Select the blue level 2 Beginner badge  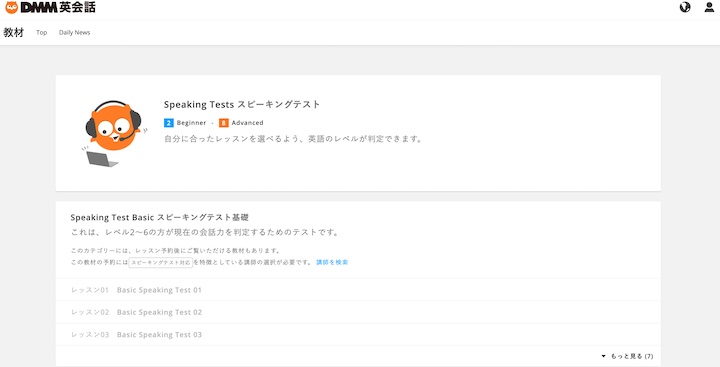[169, 123]
